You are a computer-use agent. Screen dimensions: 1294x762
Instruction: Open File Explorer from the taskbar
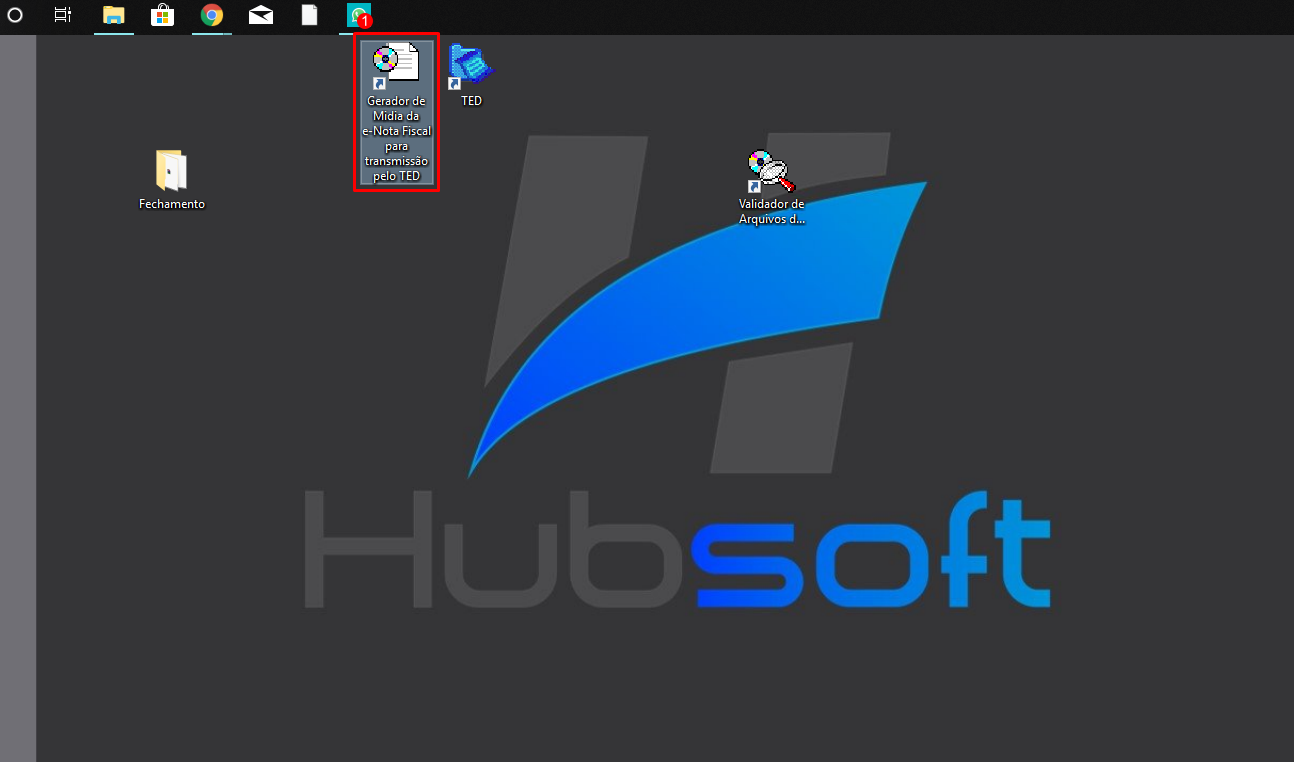click(114, 15)
